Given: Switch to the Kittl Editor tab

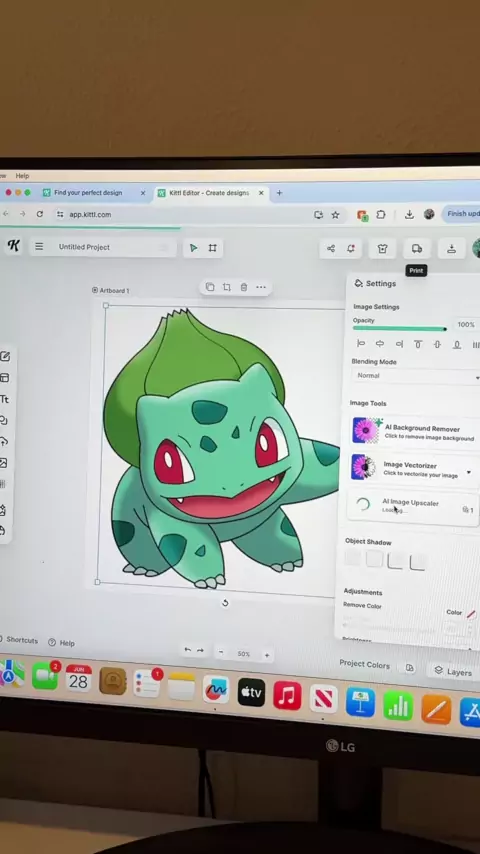Looking at the screenshot, I should (x=210, y=193).
